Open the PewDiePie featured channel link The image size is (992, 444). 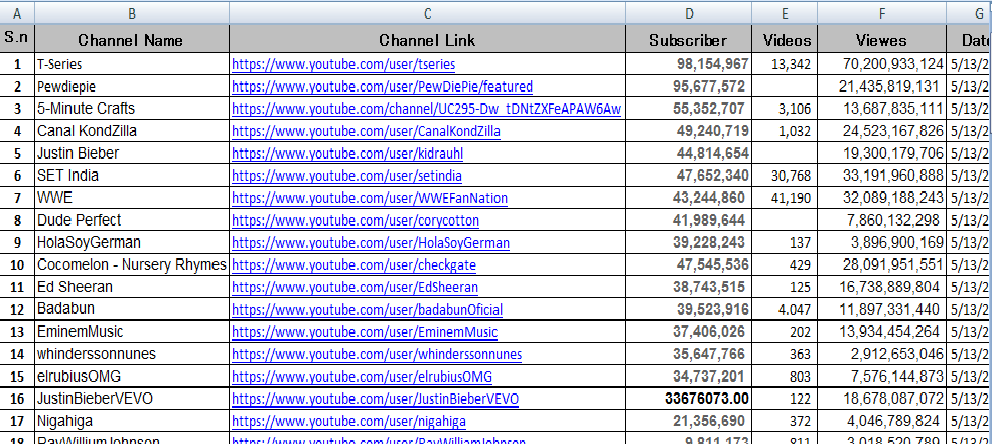[x=383, y=86]
